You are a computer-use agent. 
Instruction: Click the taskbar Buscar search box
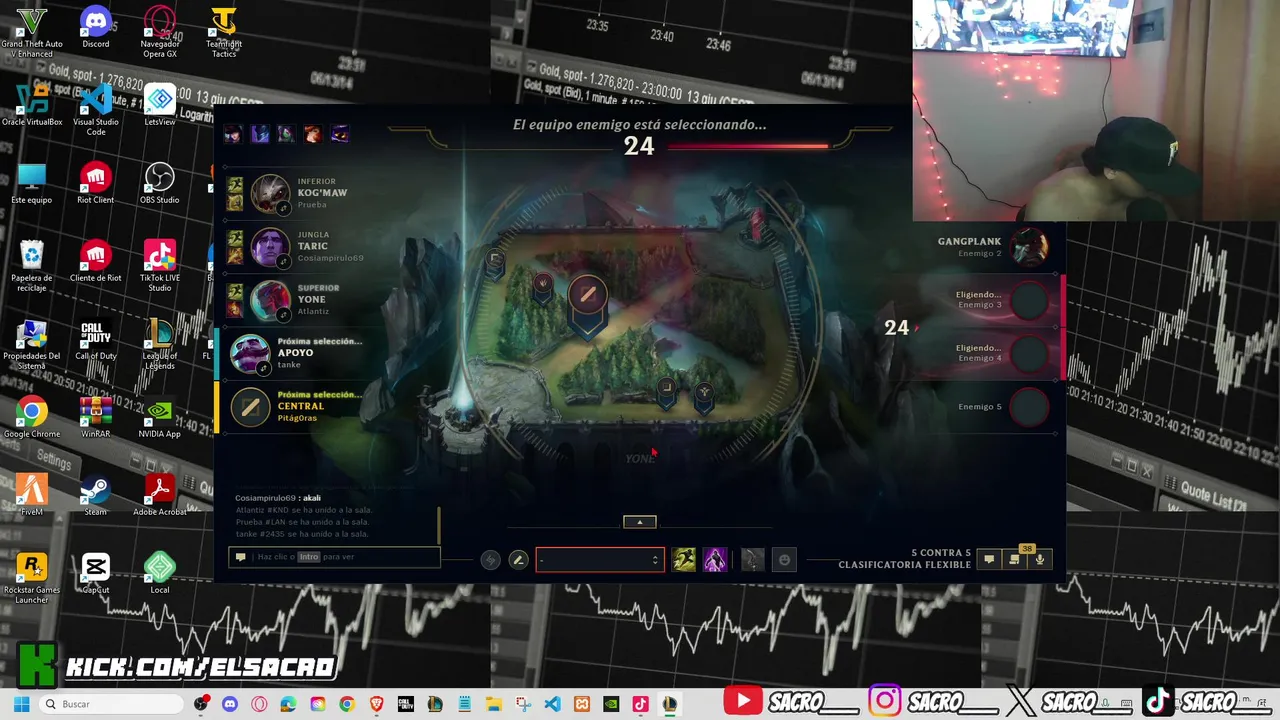pyautogui.click(x=111, y=704)
